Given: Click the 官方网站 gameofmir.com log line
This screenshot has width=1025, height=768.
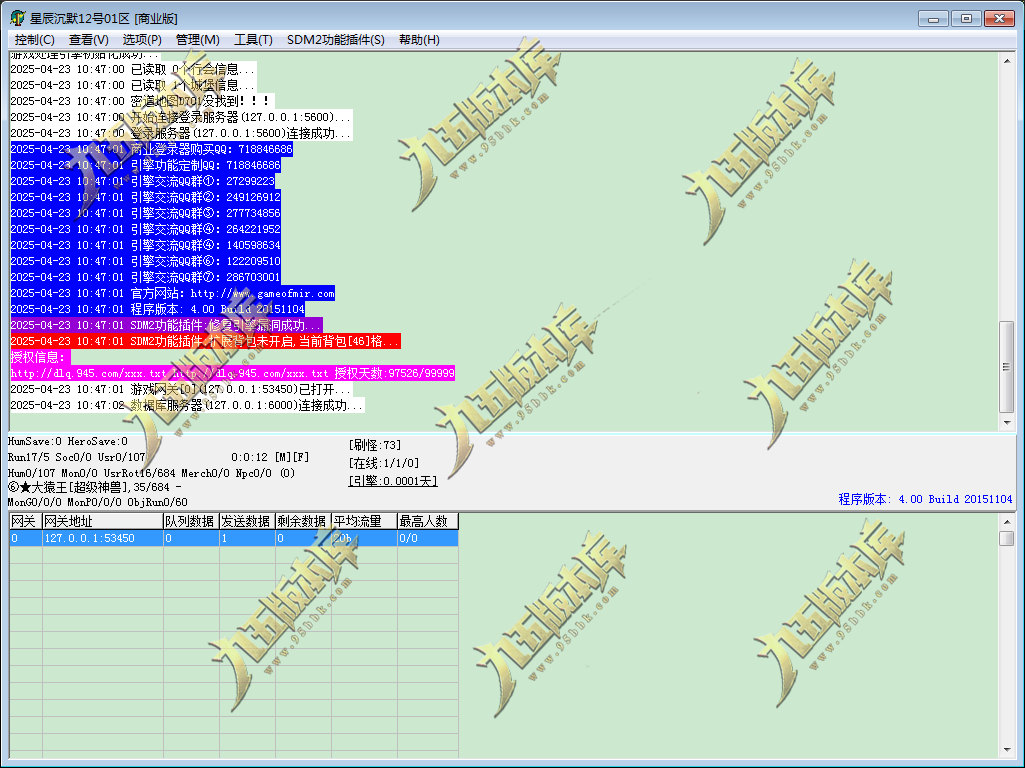Looking at the screenshot, I should (x=173, y=293).
